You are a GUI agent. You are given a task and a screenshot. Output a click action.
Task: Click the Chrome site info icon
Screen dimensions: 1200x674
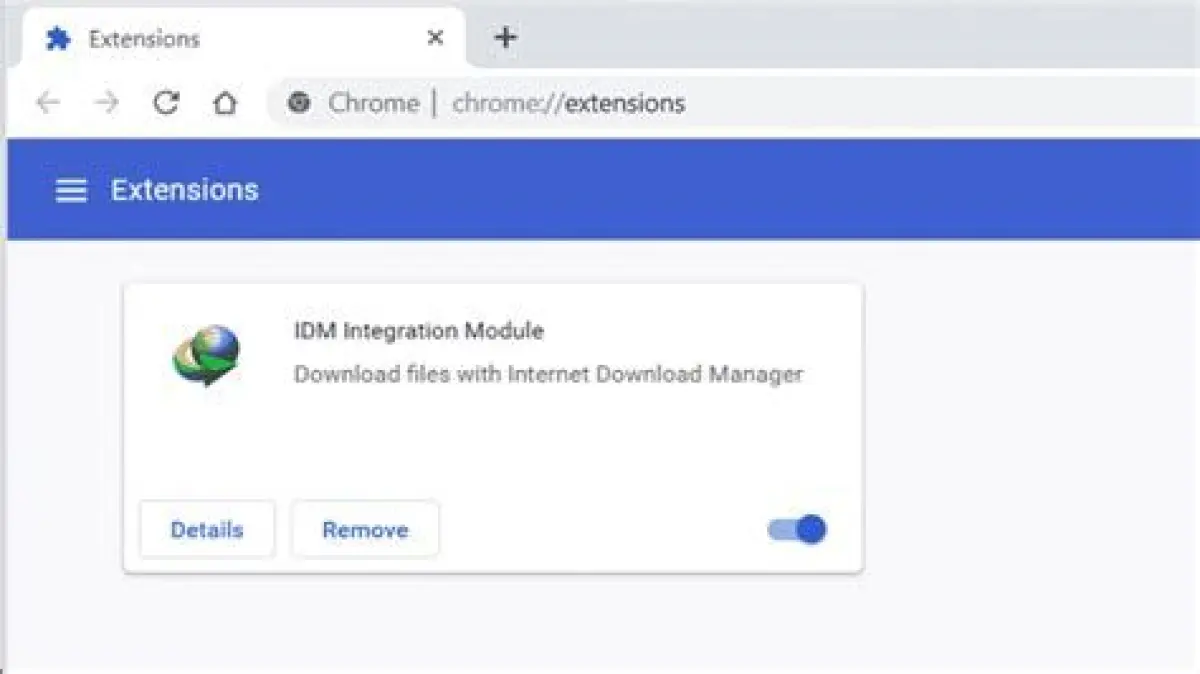298,103
